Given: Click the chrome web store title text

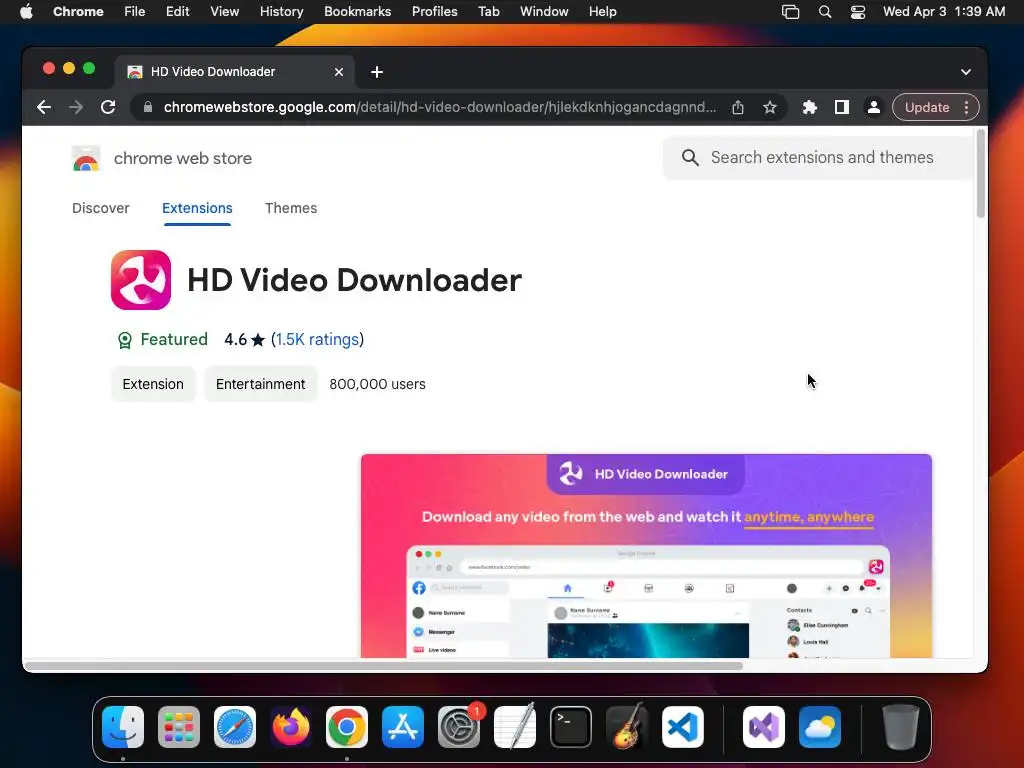Looking at the screenshot, I should pos(183,158).
